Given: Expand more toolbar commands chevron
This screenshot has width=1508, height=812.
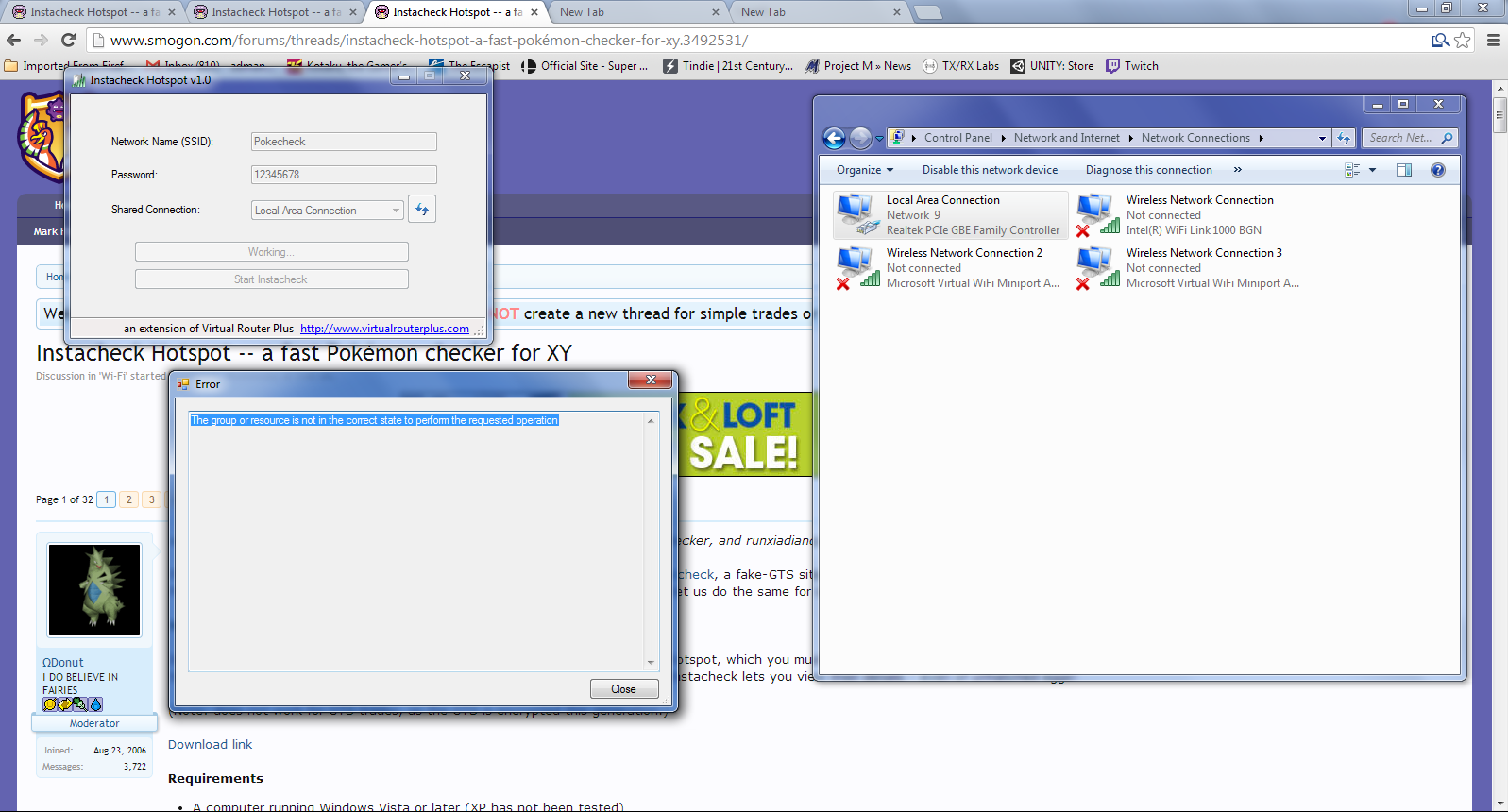Looking at the screenshot, I should pos(1237,170).
